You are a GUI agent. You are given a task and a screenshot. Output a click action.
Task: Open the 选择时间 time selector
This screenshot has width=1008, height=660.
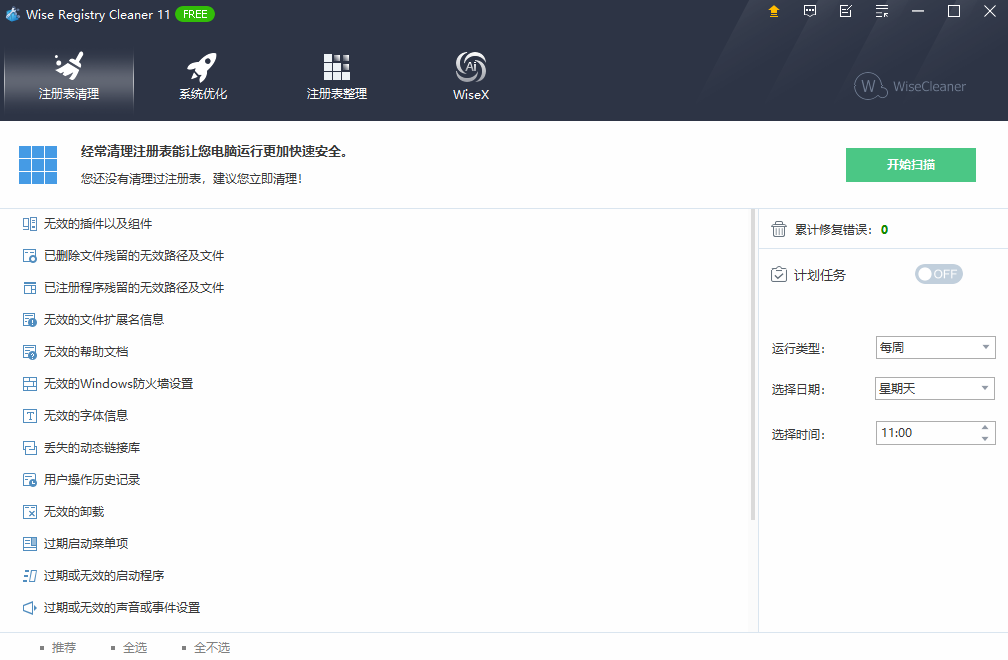click(934, 432)
